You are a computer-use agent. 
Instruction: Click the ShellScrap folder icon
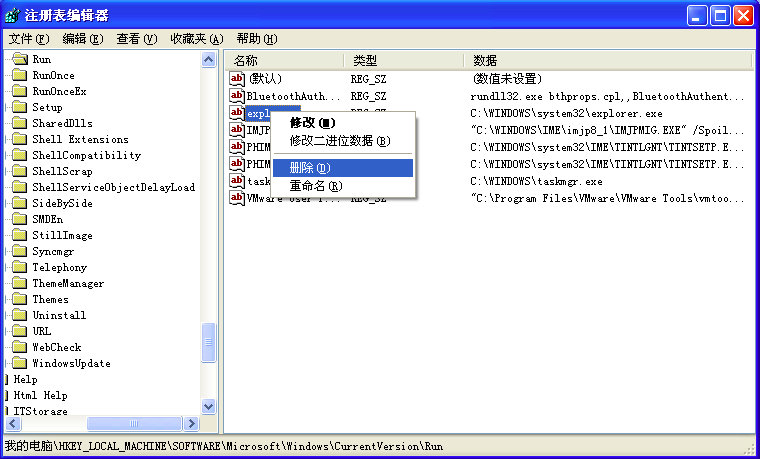20,171
